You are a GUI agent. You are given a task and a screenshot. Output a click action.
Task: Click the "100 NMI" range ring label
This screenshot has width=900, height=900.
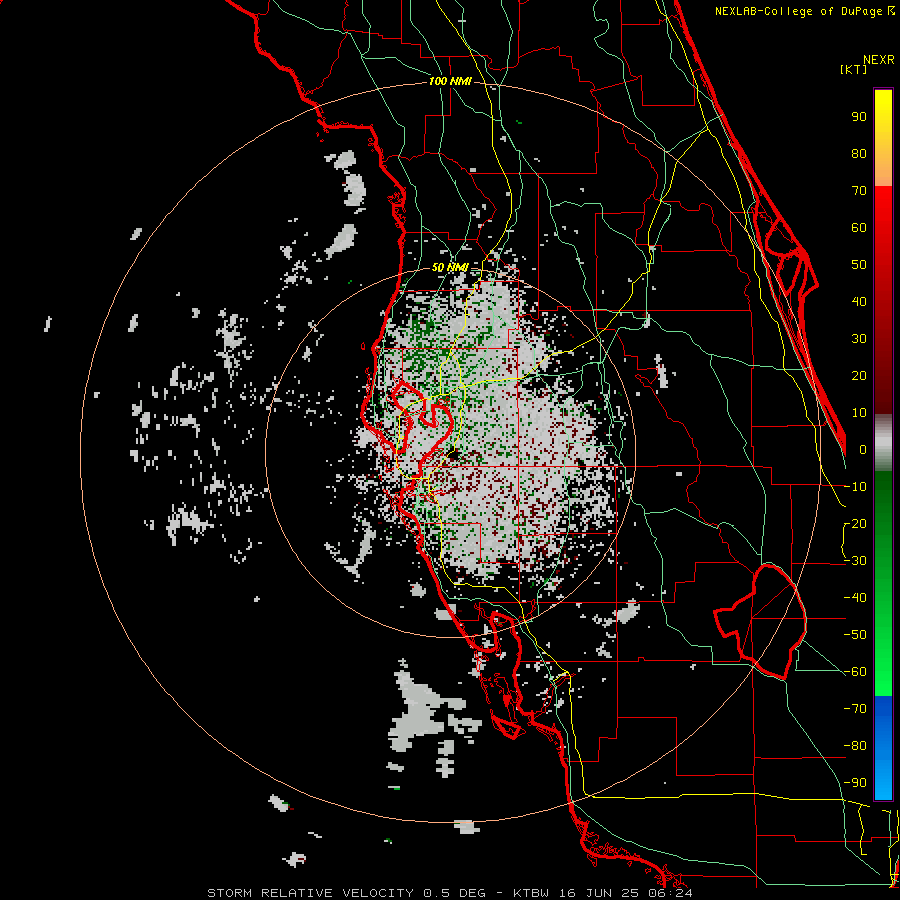pyautogui.click(x=450, y=82)
